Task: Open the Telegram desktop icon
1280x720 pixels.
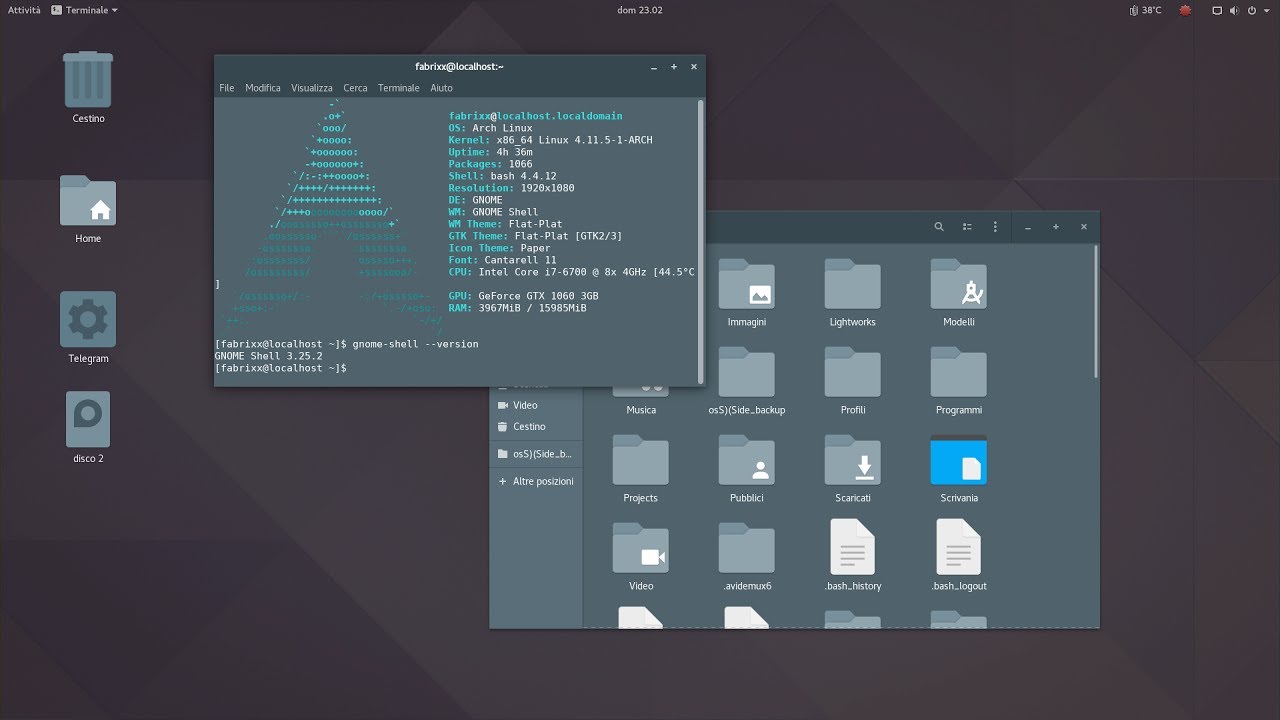Action: pos(88,320)
